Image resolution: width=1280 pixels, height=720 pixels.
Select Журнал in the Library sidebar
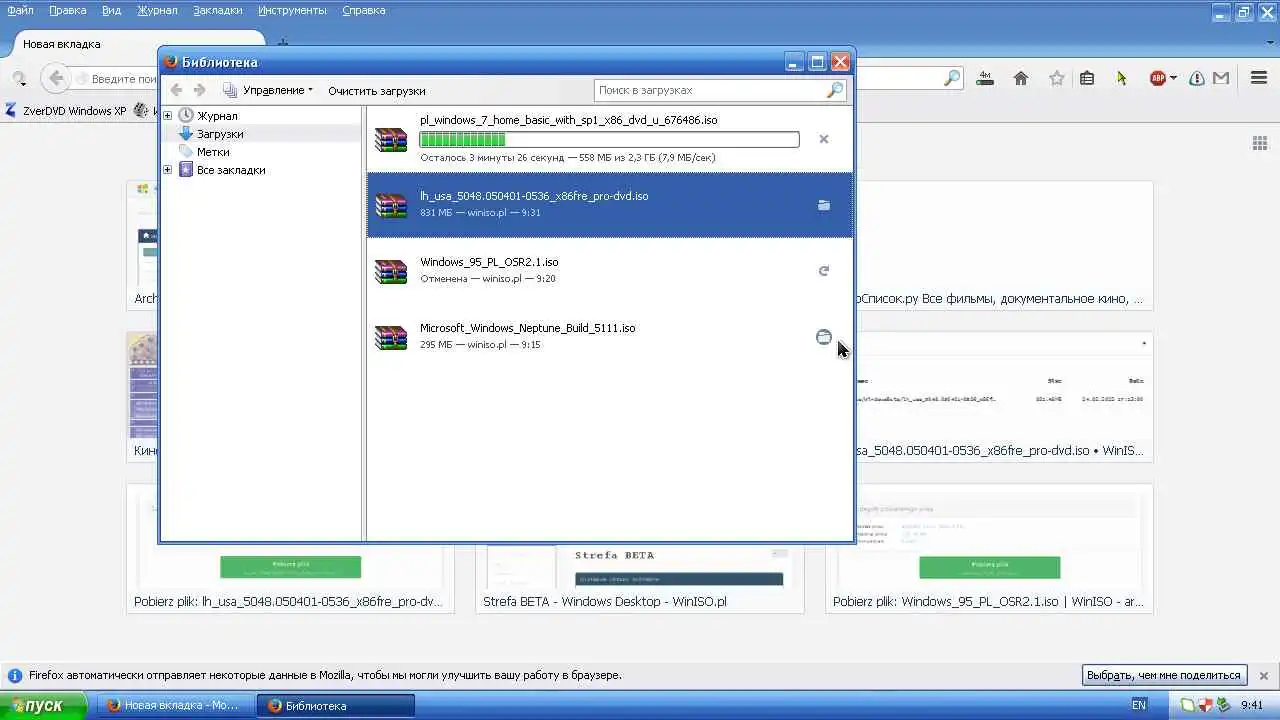(x=217, y=116)
